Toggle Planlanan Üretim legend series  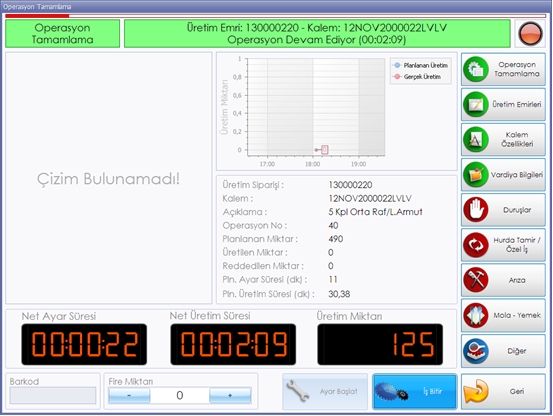pyautogui.click(x=421, y=65)
